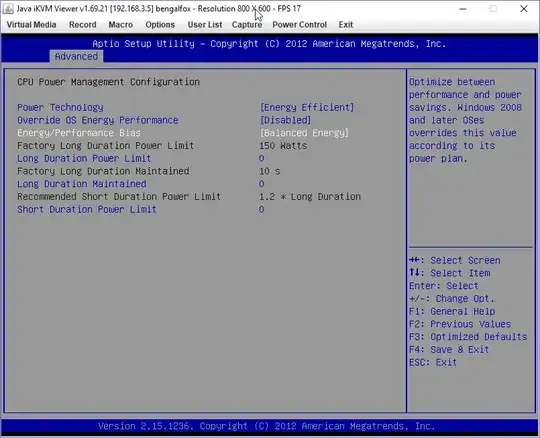
Task: Click the Exit menu item
Action: 346,25
